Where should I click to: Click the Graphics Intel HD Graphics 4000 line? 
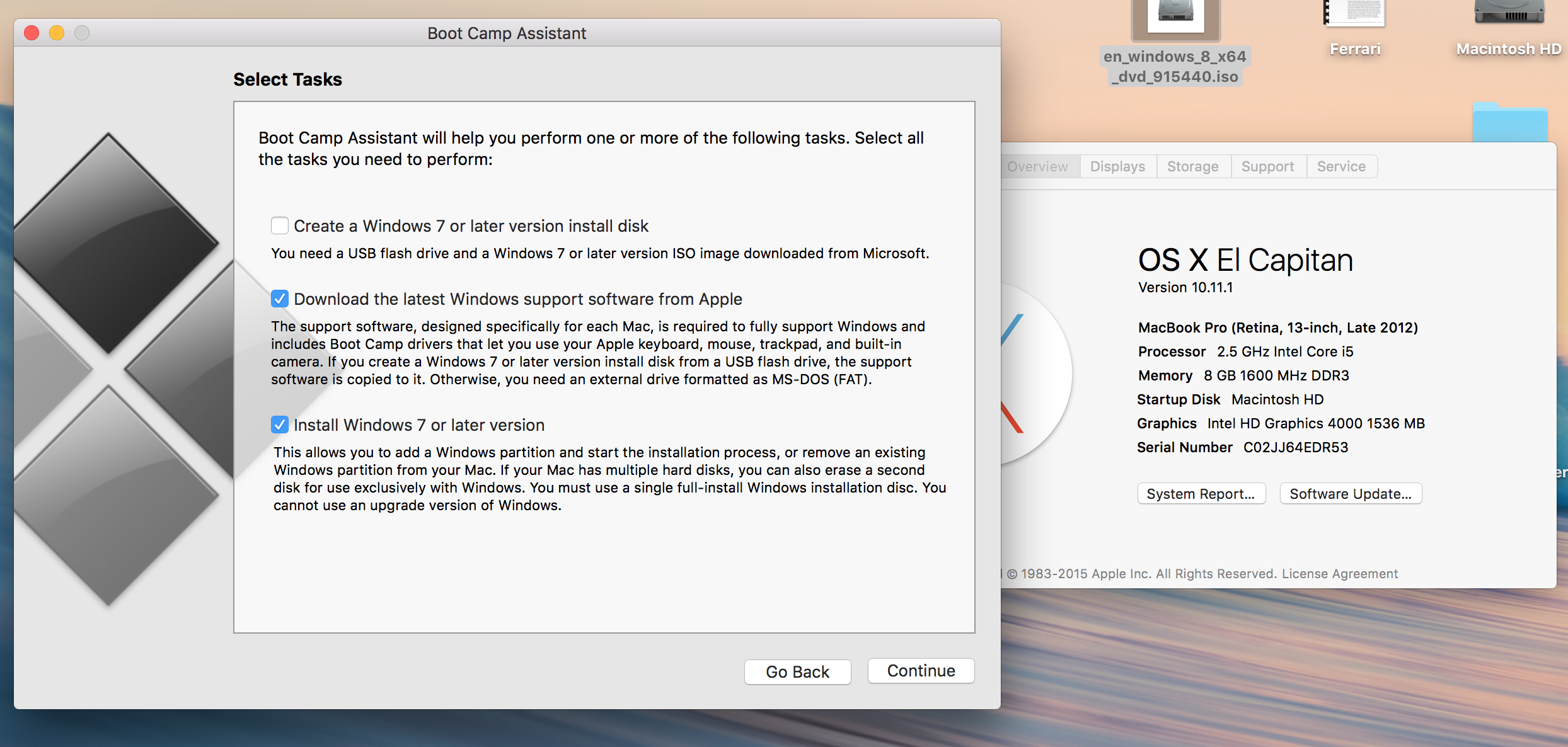tap(1281, 423)
